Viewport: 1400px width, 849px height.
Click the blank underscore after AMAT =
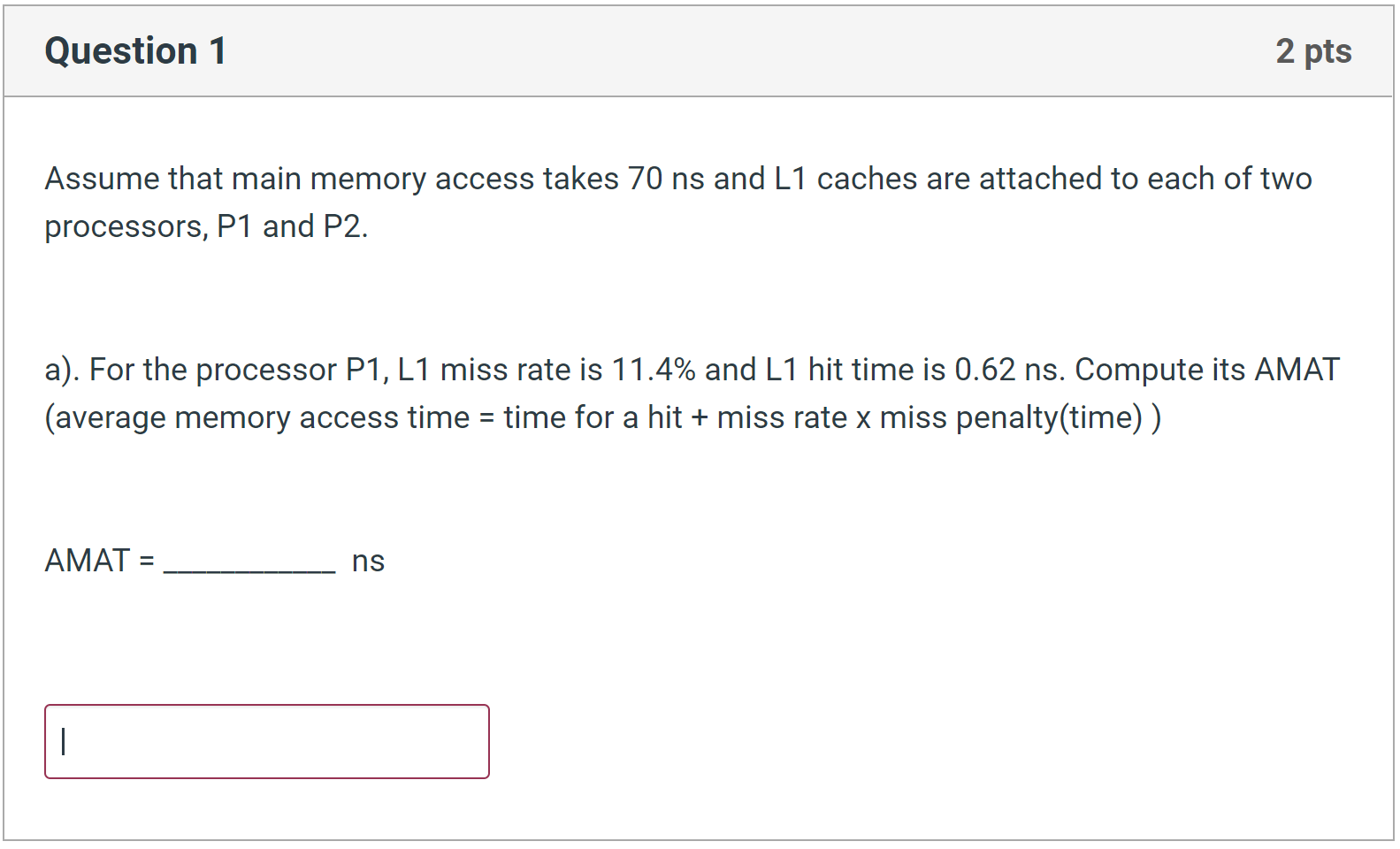(x=248, y=566)
